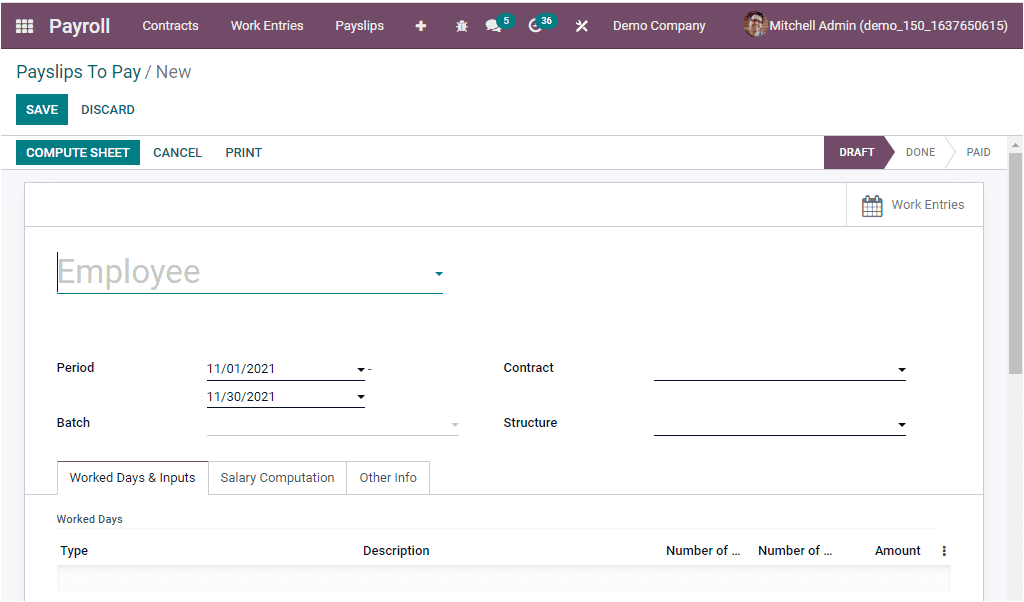This screenshot has width=1024, height=602.
Task: Click the Work Entries calendar icon
Action: pyautogui.click(x=871, y=204)
